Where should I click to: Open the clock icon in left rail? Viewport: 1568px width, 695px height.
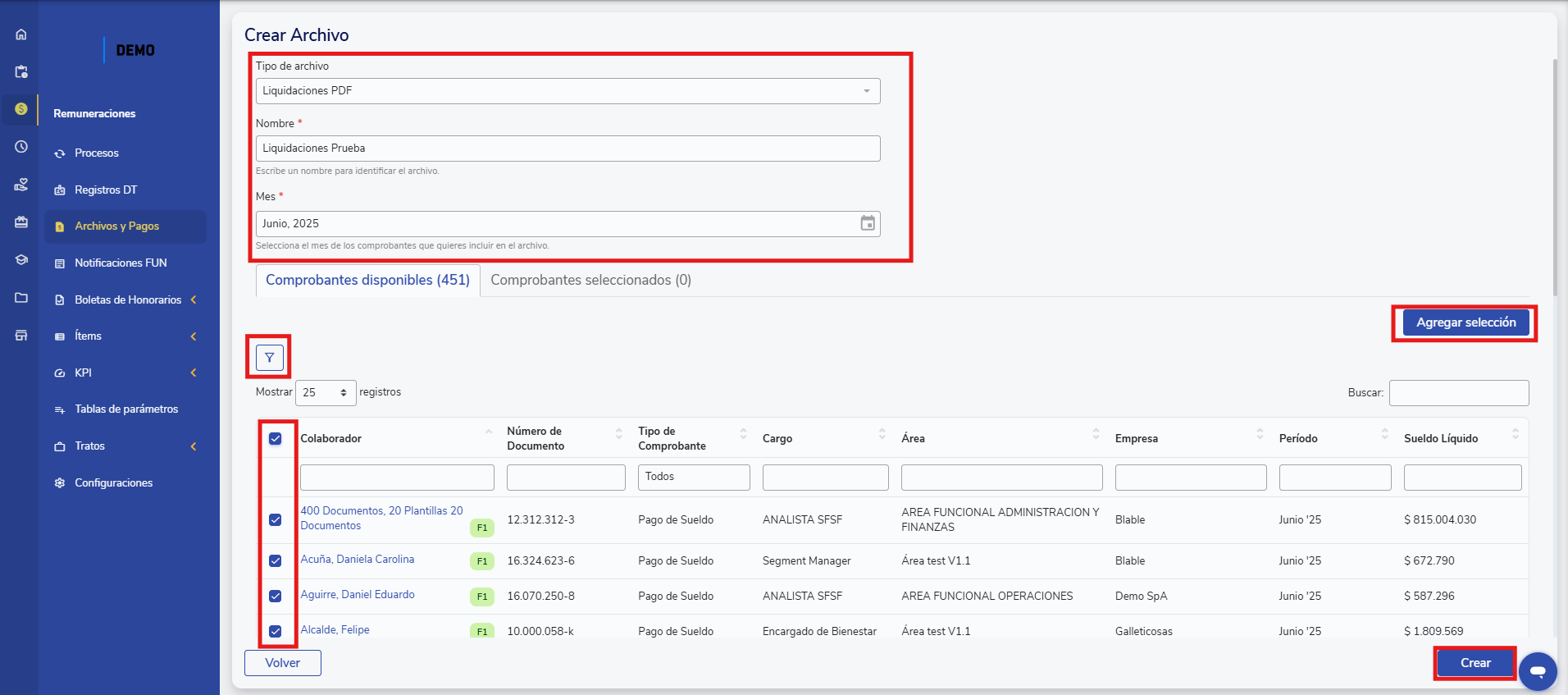tap(21, 147)
